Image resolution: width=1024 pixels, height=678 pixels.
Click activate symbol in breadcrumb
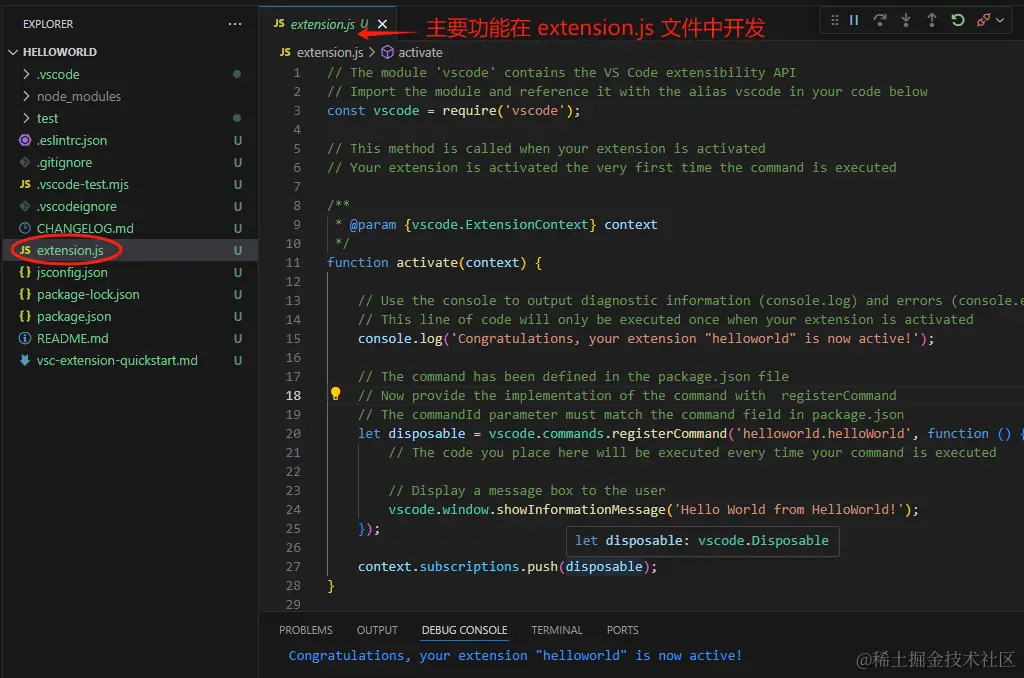(x=420, y=52)
